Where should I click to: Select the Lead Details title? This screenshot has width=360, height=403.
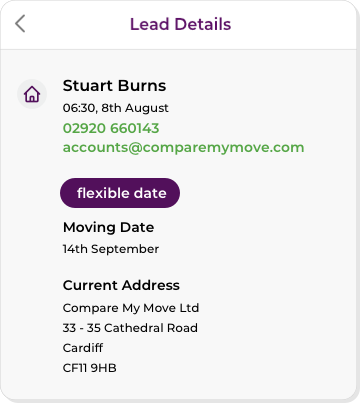point(180,24)
